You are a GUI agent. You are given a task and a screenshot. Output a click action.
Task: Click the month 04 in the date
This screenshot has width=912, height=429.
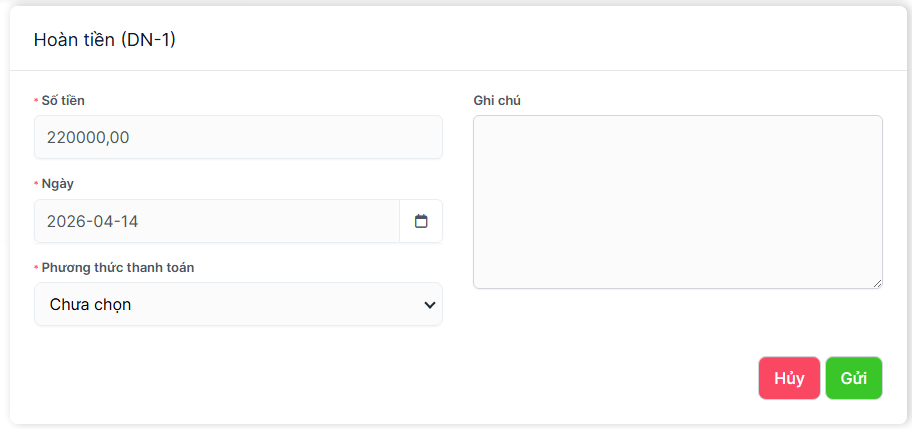(104, 221)
